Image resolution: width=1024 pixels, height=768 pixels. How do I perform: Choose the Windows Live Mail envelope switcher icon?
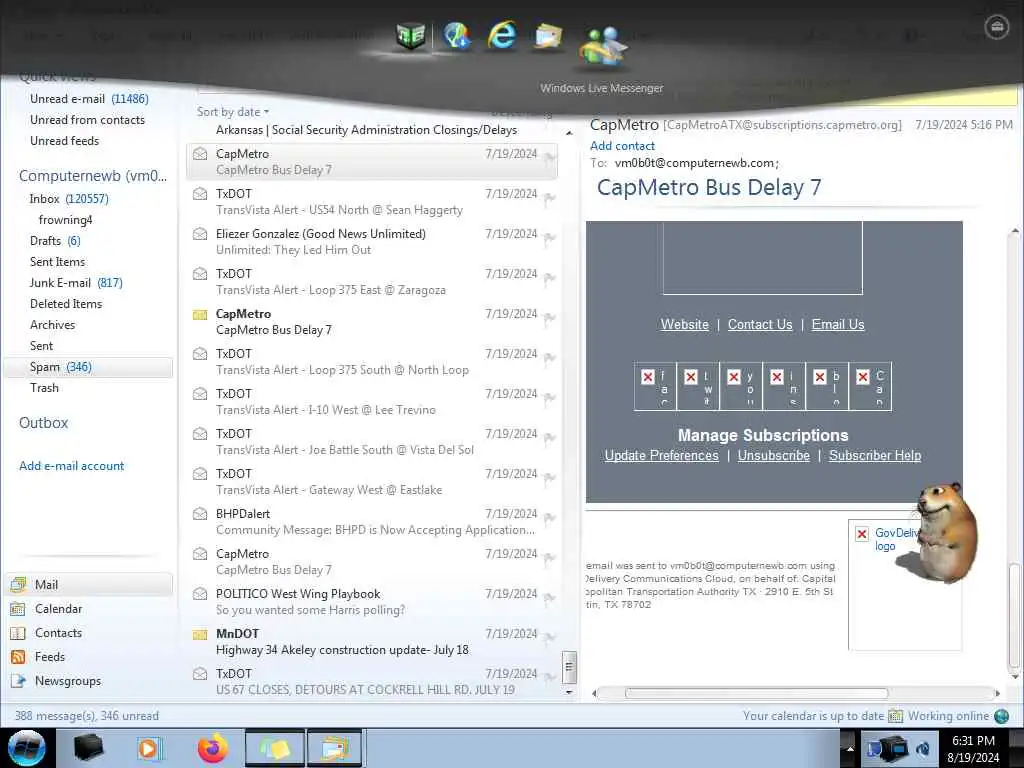pos(548,35)
